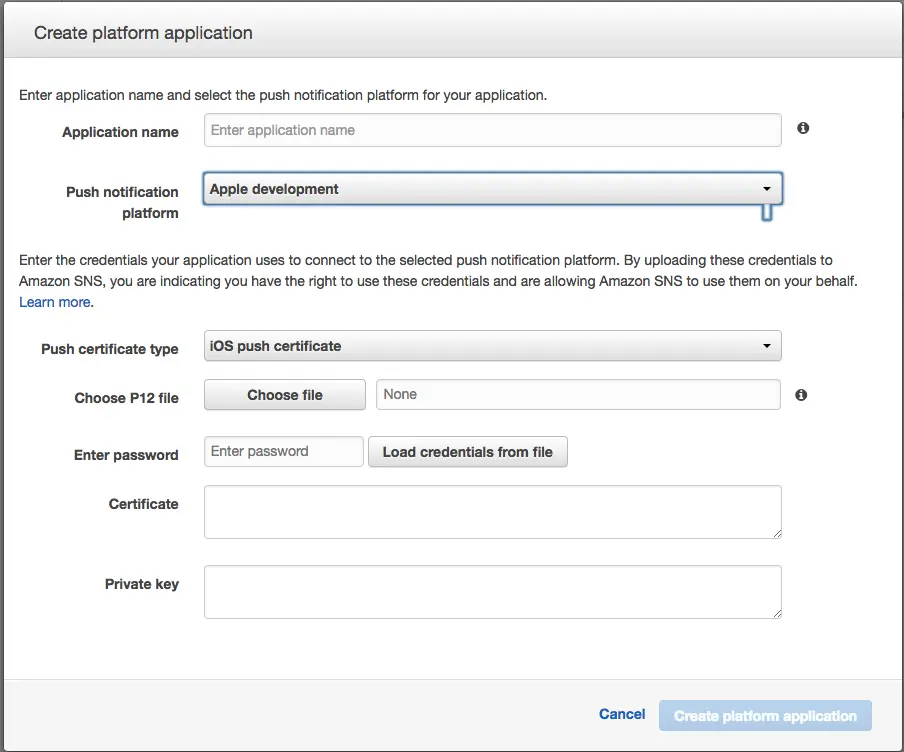Screen dimensions: 904x752
Task: Click Load credentials from file button
Action: pos(467,452)
